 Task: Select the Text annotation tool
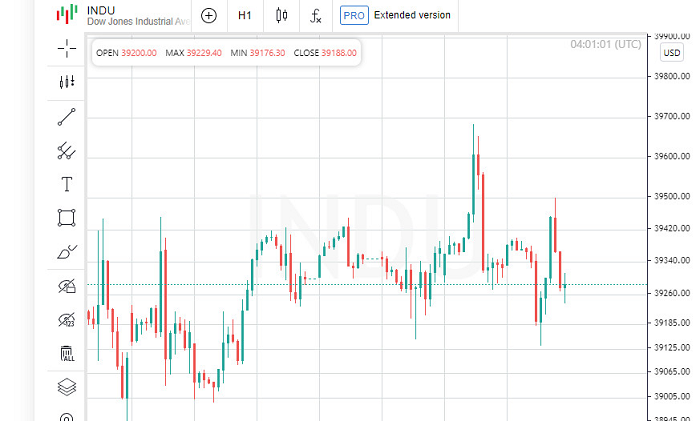click(67, 184)
